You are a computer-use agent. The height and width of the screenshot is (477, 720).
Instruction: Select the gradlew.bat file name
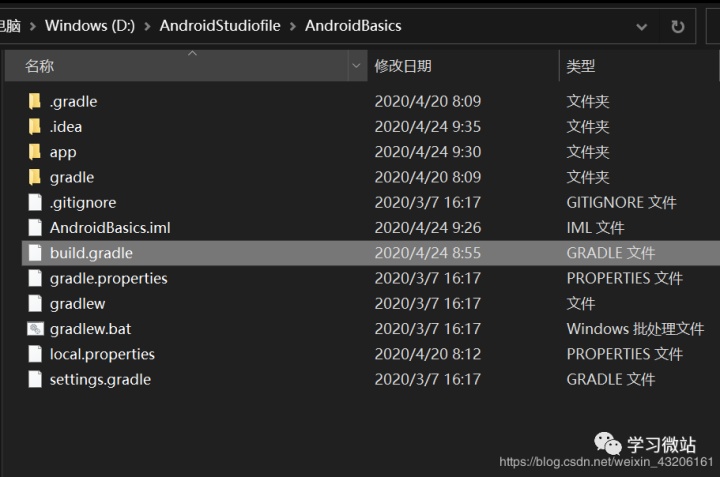pyautogui.click(x=90, y=329)
